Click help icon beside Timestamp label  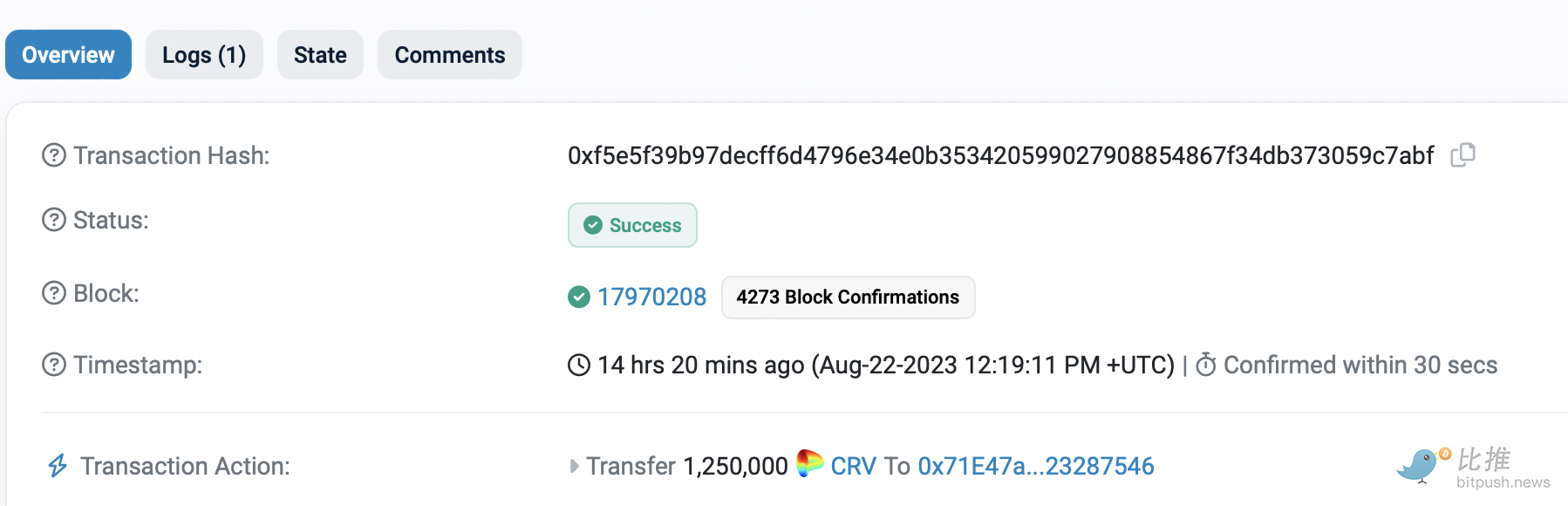click(54, 365)
